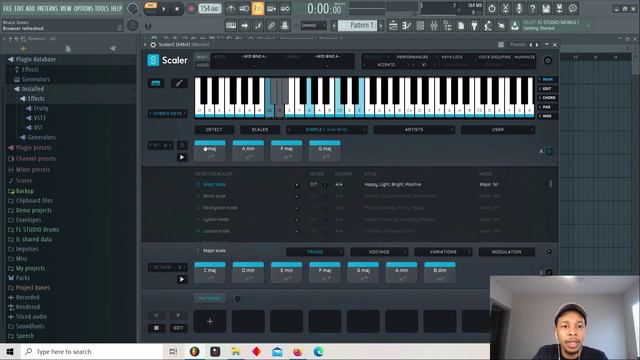The image size is (640, 360).
Task: Switch to the CHORD page tab
Action: [x=547, y=98]
